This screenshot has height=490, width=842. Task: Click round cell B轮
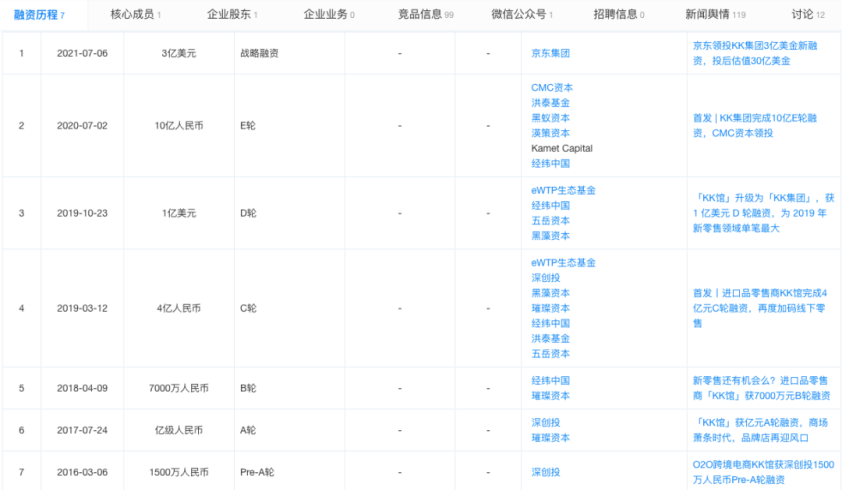(x=248, y=388)
